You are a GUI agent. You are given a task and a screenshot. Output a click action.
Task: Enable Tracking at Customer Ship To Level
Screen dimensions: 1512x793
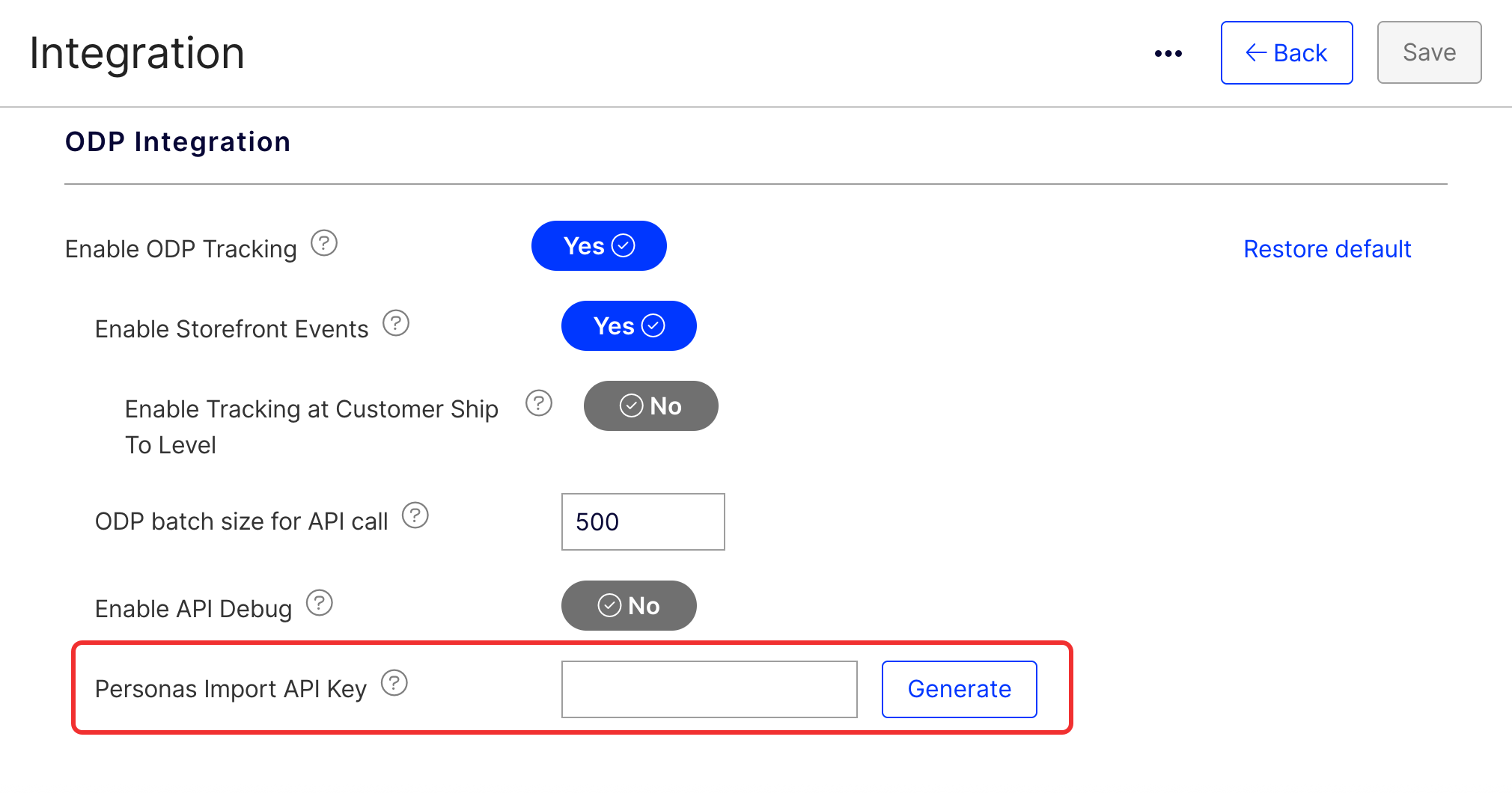click(650, 405)
